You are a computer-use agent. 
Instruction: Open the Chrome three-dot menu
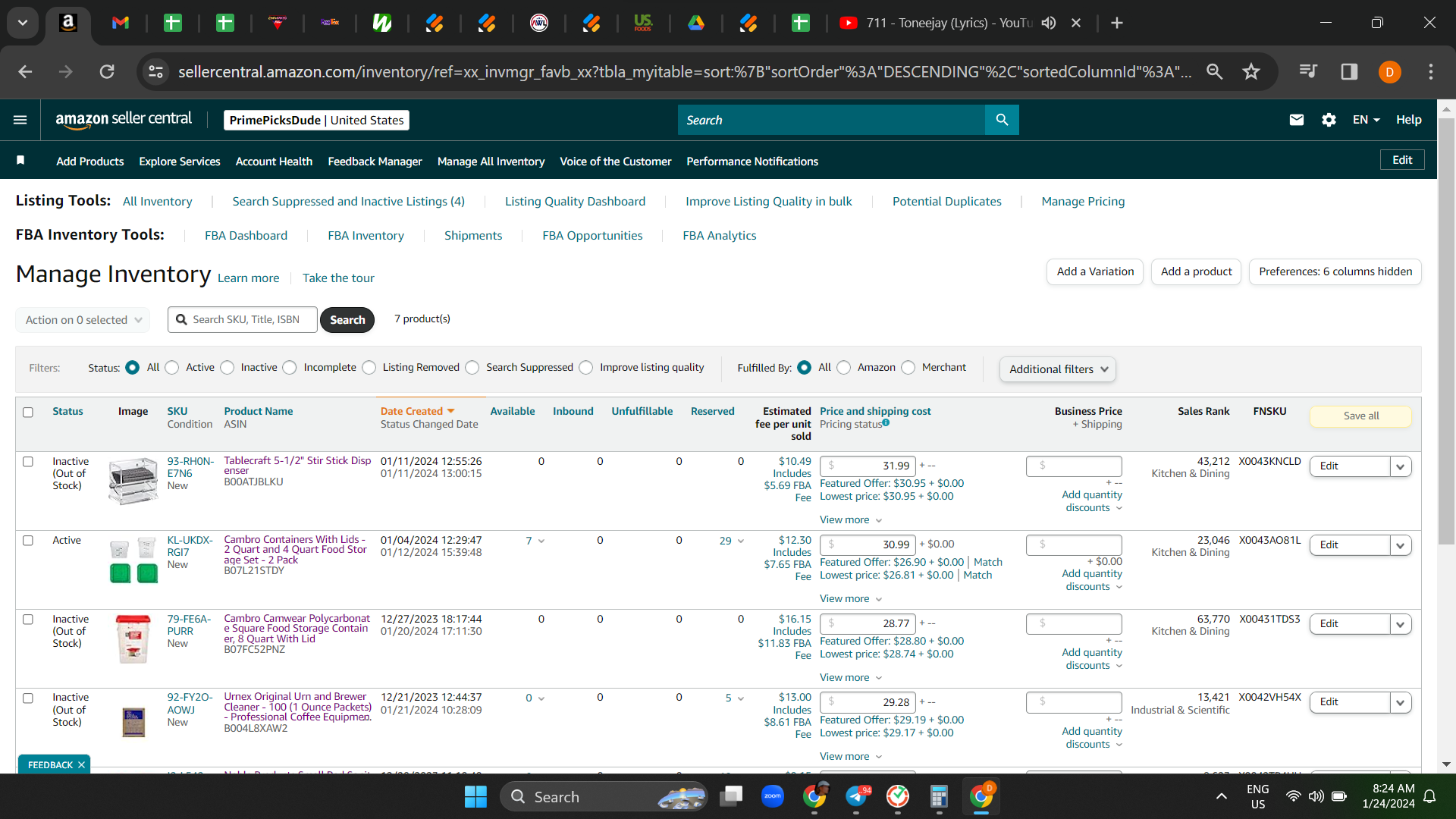[x=1431, y=71]
